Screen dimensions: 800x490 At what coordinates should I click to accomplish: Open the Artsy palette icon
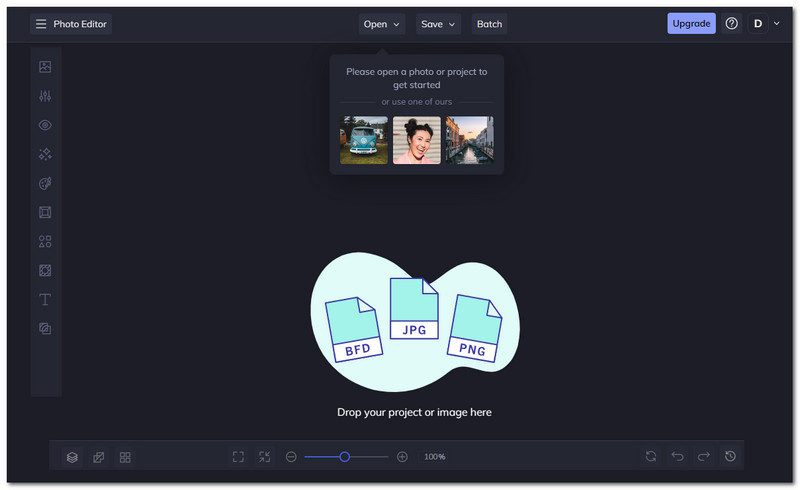pyautogui.click(x=45, y=183)
